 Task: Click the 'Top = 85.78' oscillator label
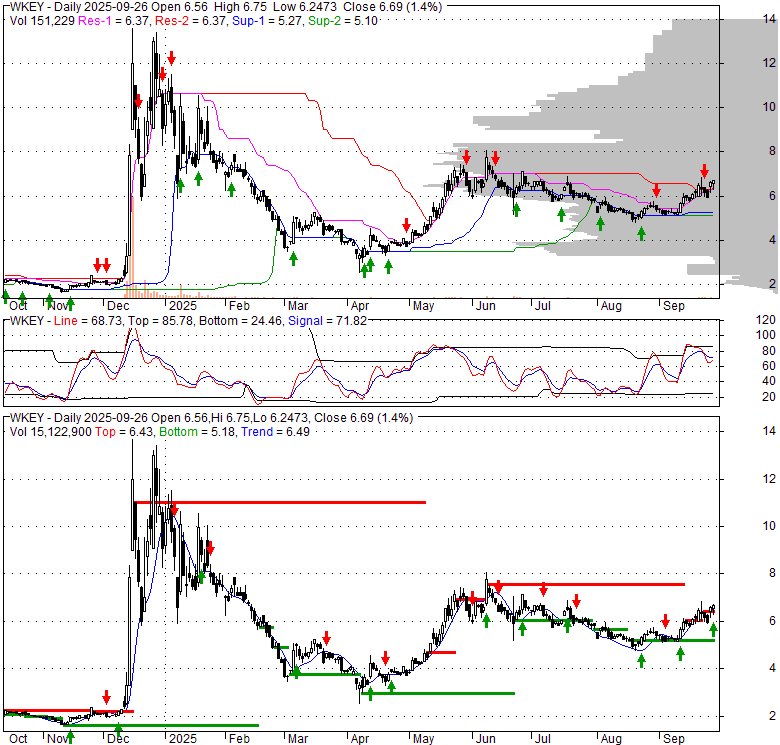pos(161,321)
